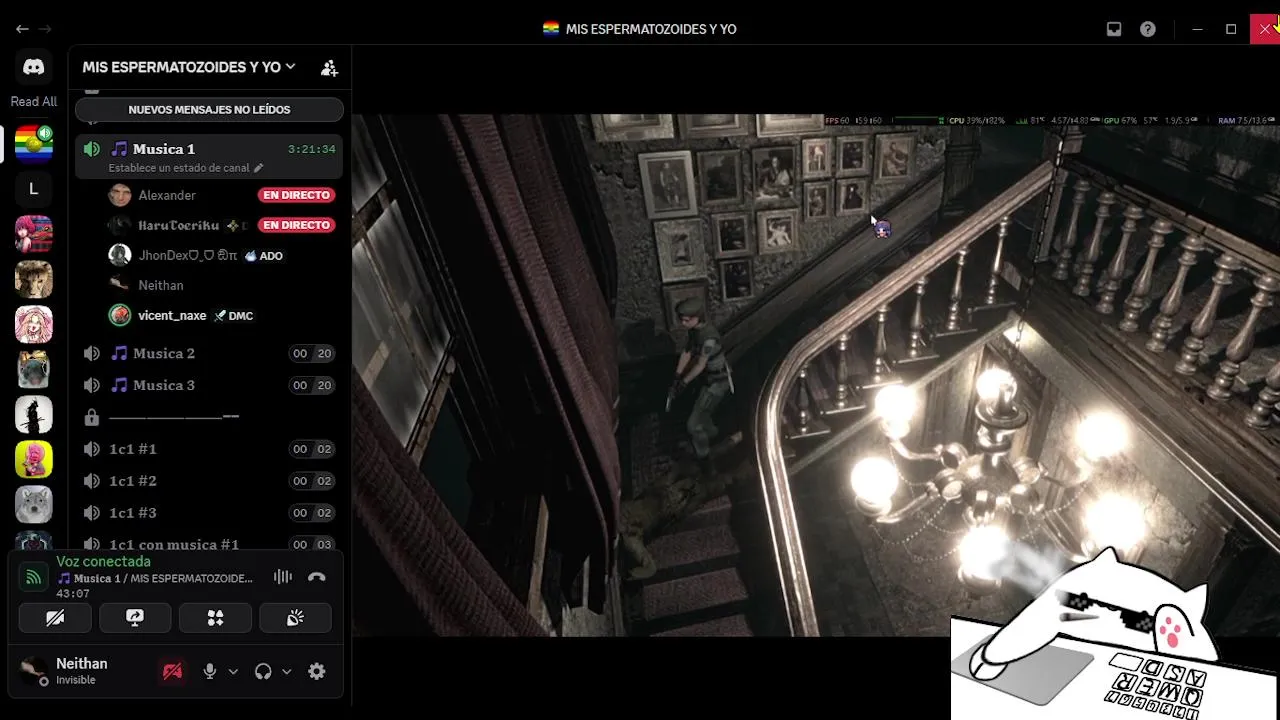Image resolution: width=1280 pixels, height=720 pixels.
Task: Open User Settings gear
Action: [x=317, y=672]
